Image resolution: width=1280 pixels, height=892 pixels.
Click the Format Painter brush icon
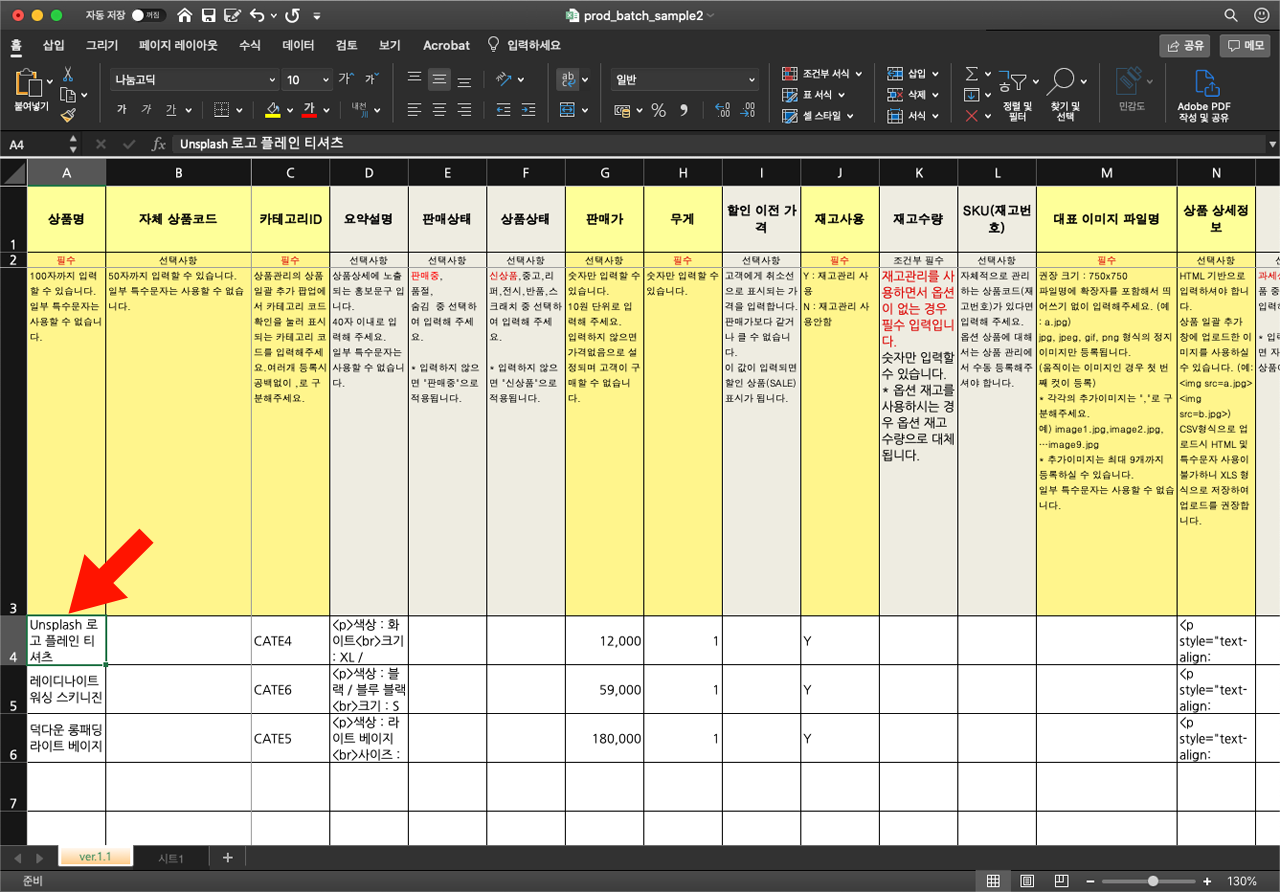tap(68, 115)
